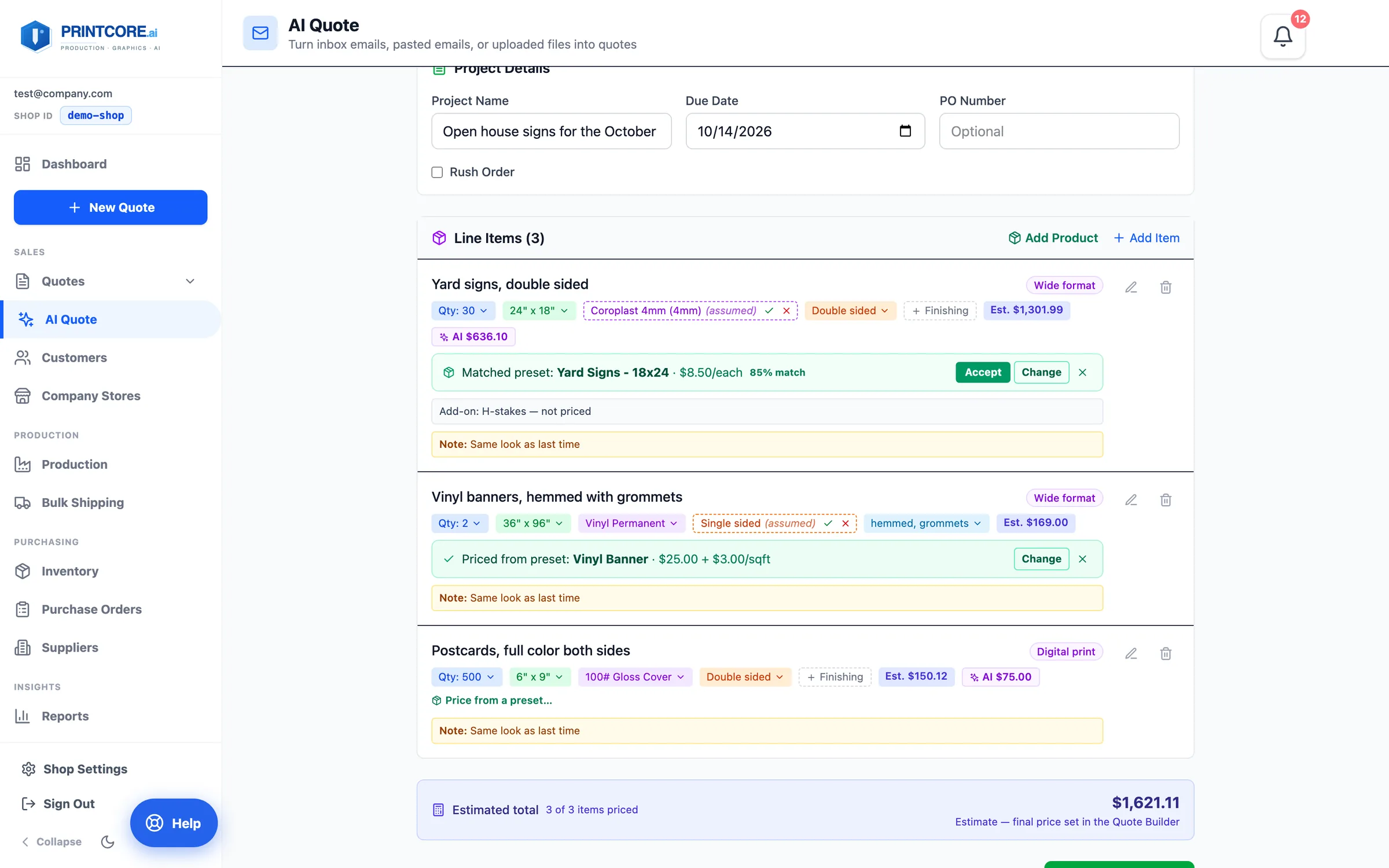Image resolution: width=1389 pixels, height=868 pixels.
Task: Click AI $636.10 price chip
Action: point(473,337)
